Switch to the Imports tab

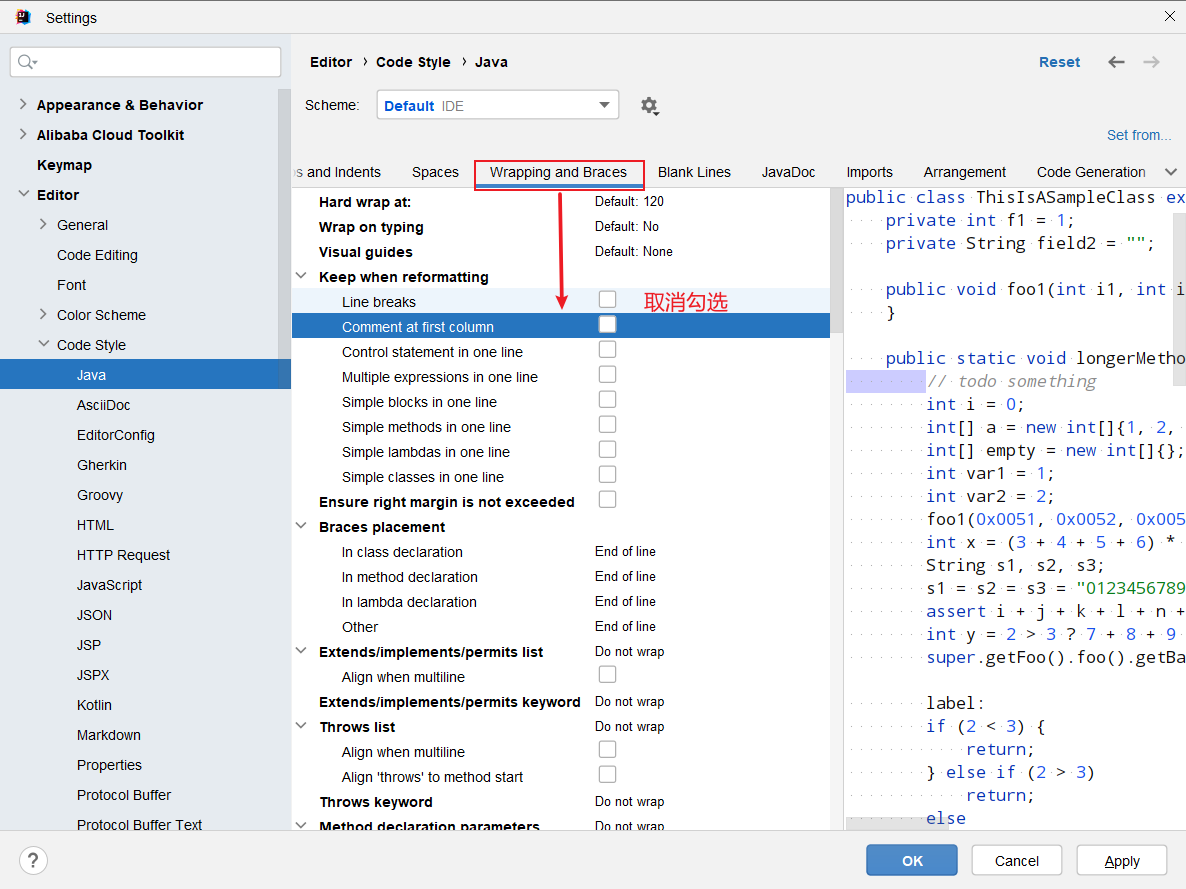tap(869, 173)
